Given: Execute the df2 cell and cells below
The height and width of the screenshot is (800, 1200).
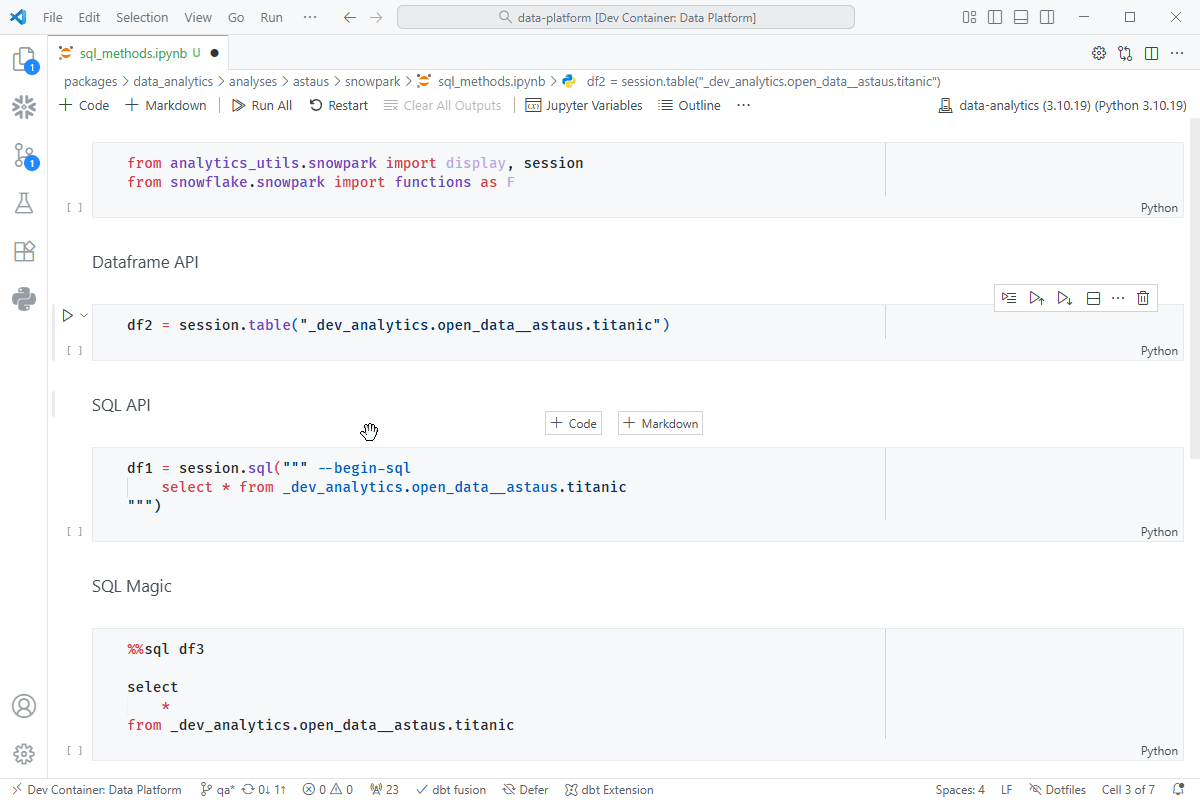Looking at the screenshot, I should coord(1064,297).
